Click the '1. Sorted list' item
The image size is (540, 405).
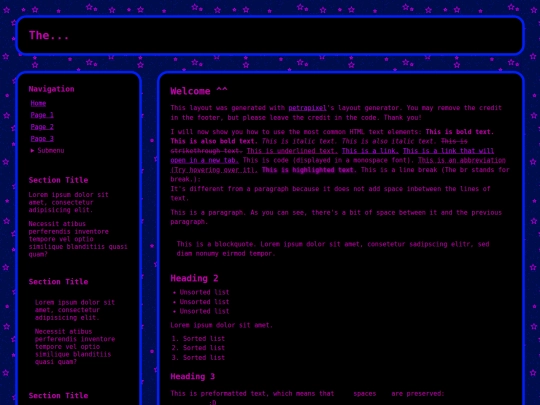198,339
